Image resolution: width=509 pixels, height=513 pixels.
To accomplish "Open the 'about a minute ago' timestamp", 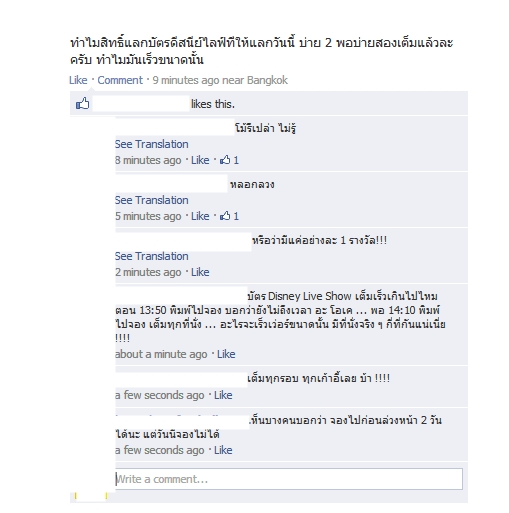I will tap(161, 354).
